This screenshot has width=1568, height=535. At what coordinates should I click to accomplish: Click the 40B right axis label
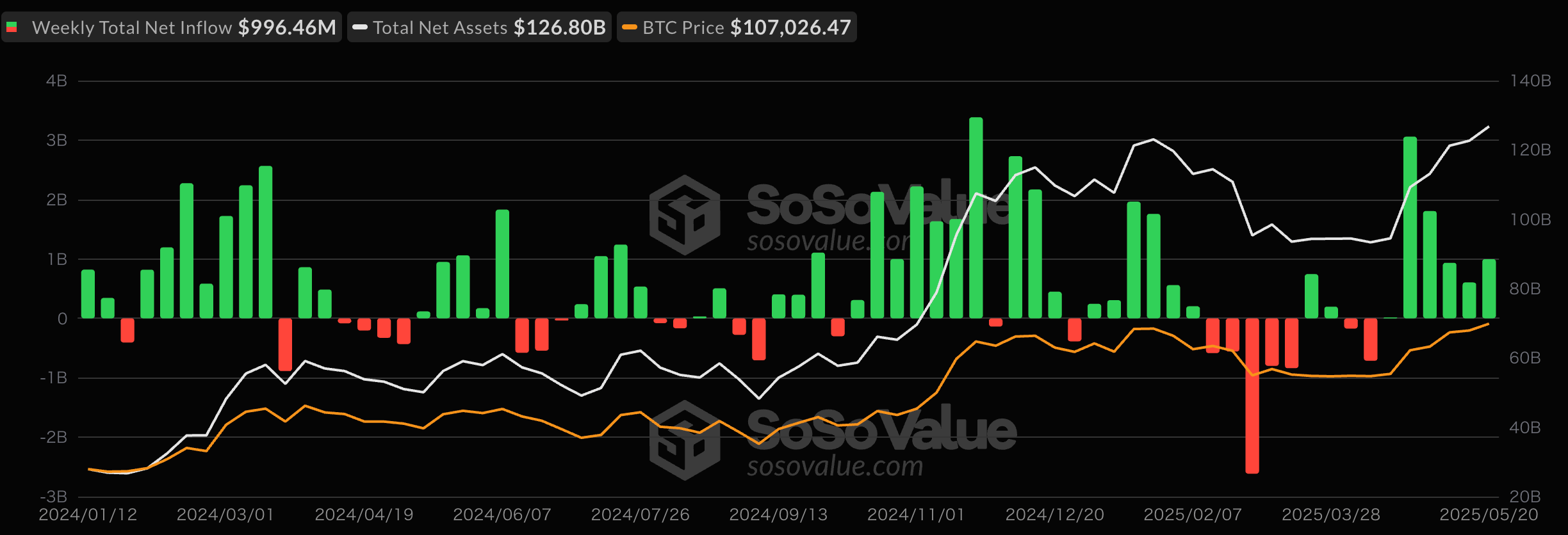[1525, 427]
